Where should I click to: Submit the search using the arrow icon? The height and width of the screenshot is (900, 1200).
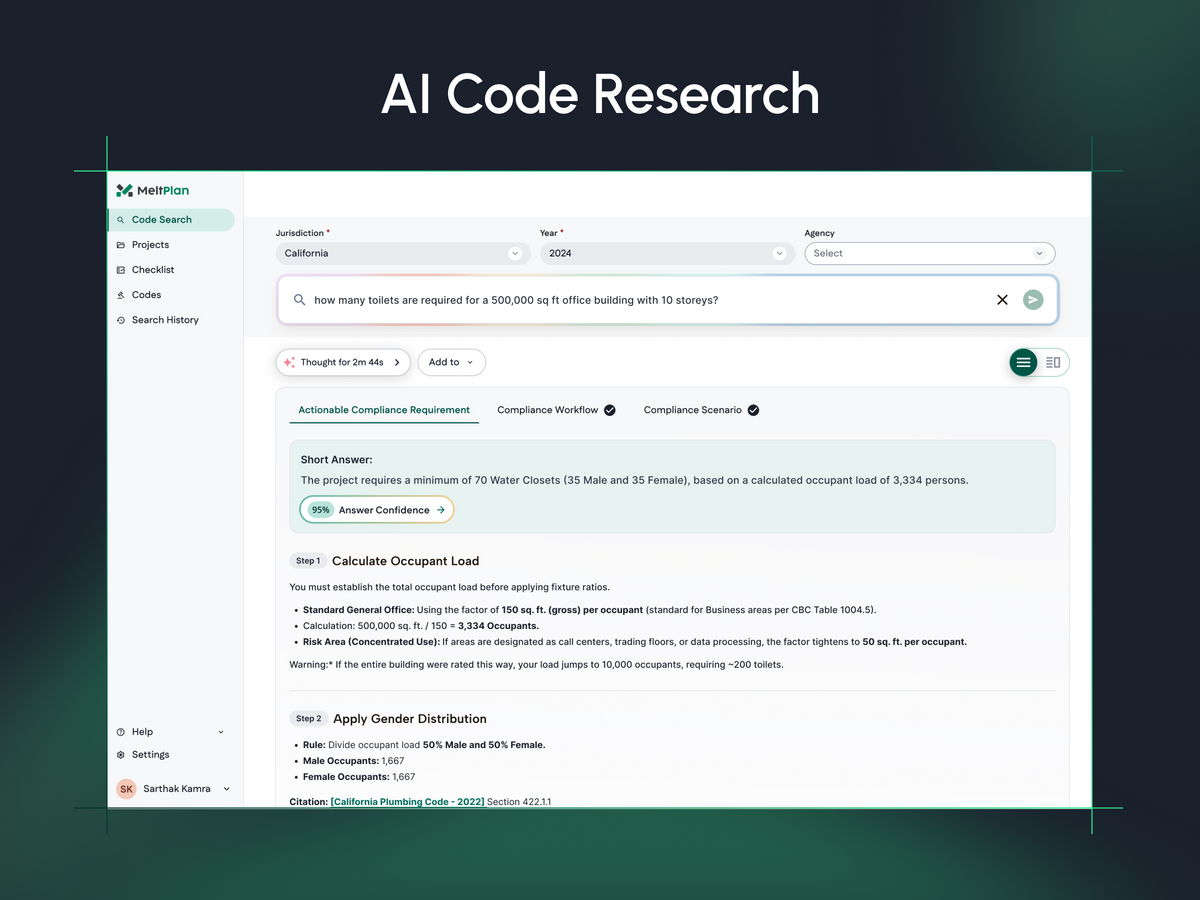point(1033,299)
